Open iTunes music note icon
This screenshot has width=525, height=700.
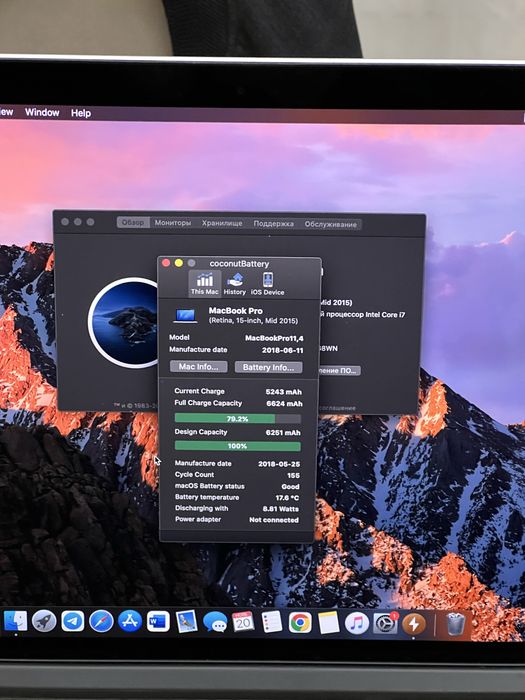point(357,623)
